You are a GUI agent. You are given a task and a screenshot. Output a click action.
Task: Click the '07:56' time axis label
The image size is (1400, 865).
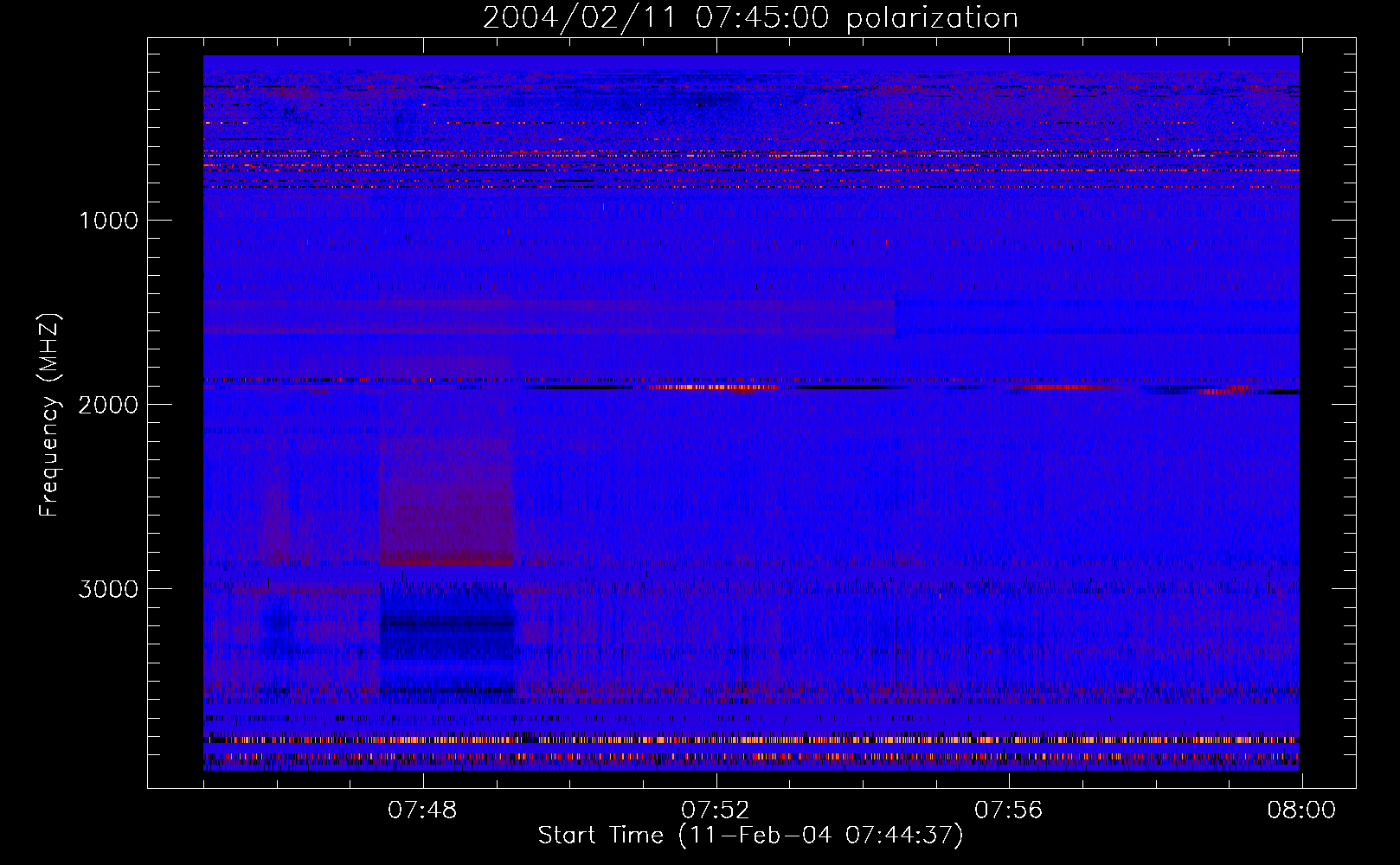coord(1009,811)
